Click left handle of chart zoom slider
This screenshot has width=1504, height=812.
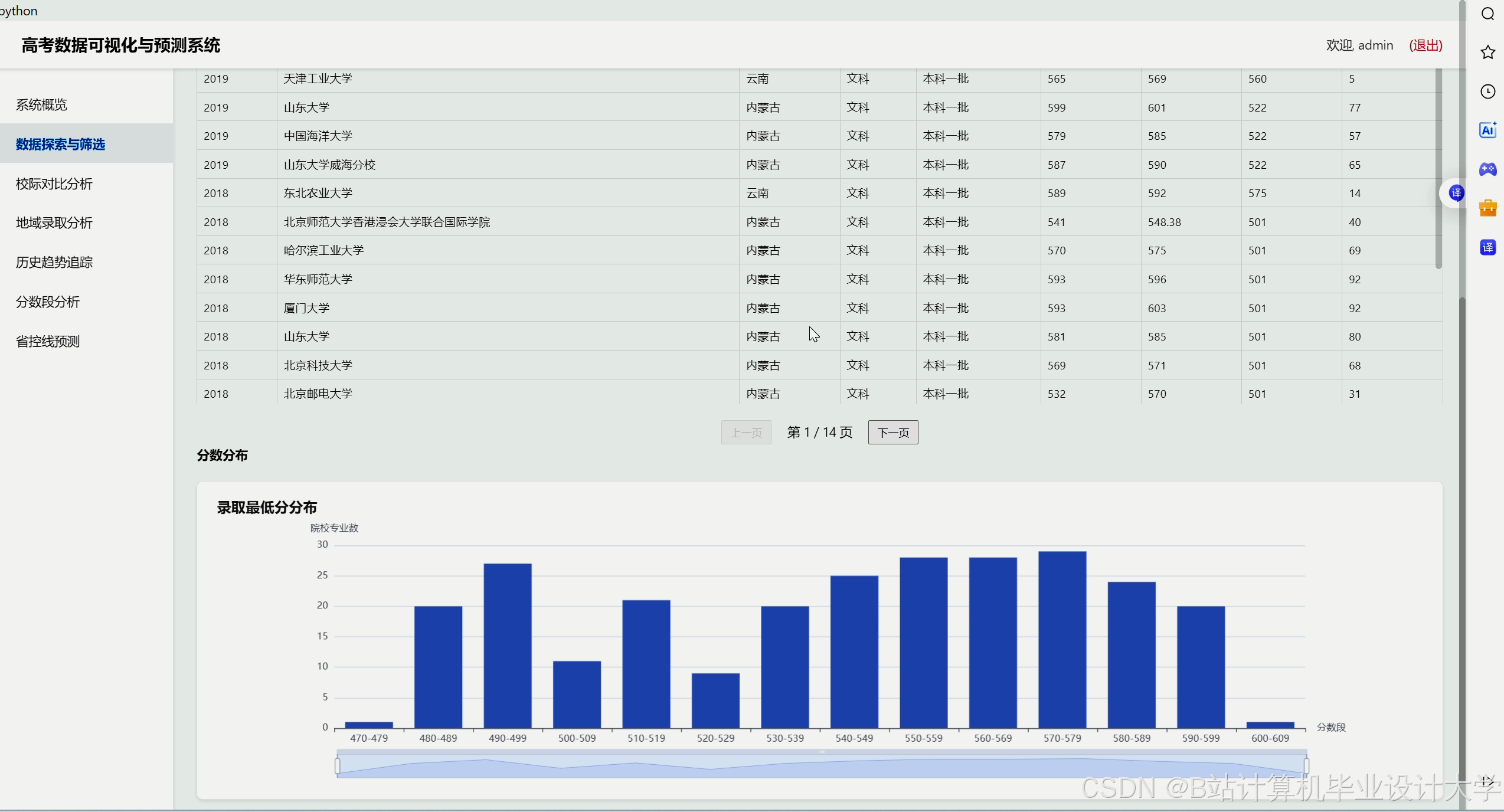(338, 766)
